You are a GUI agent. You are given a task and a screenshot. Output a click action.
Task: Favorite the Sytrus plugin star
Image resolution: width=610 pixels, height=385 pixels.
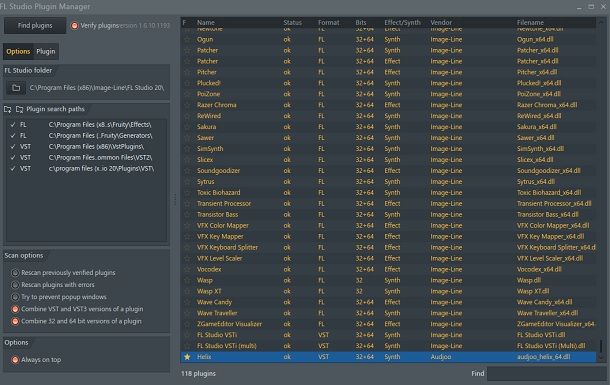pos(188,182)
